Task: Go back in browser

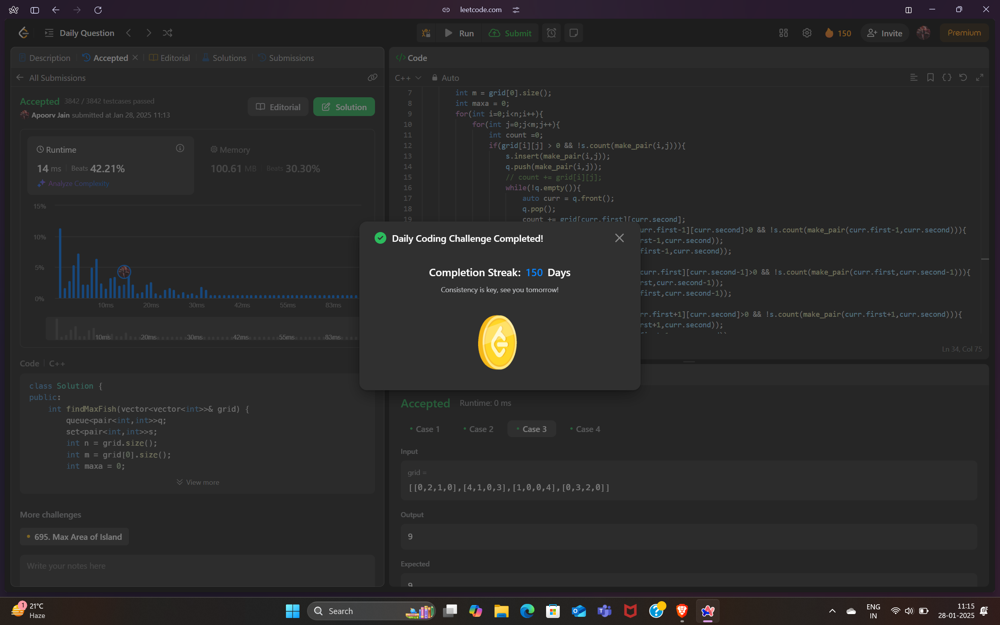Action: click(x=55, y=10)
